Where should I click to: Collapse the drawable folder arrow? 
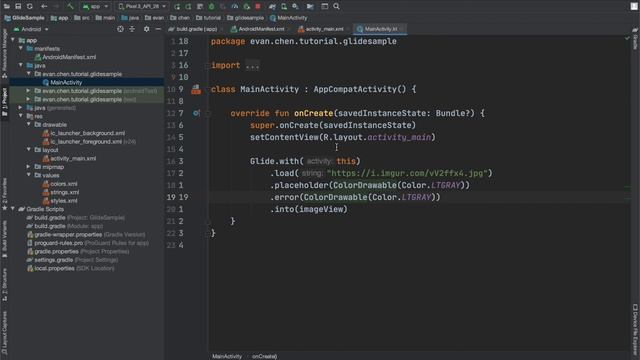tap(29, 124)
